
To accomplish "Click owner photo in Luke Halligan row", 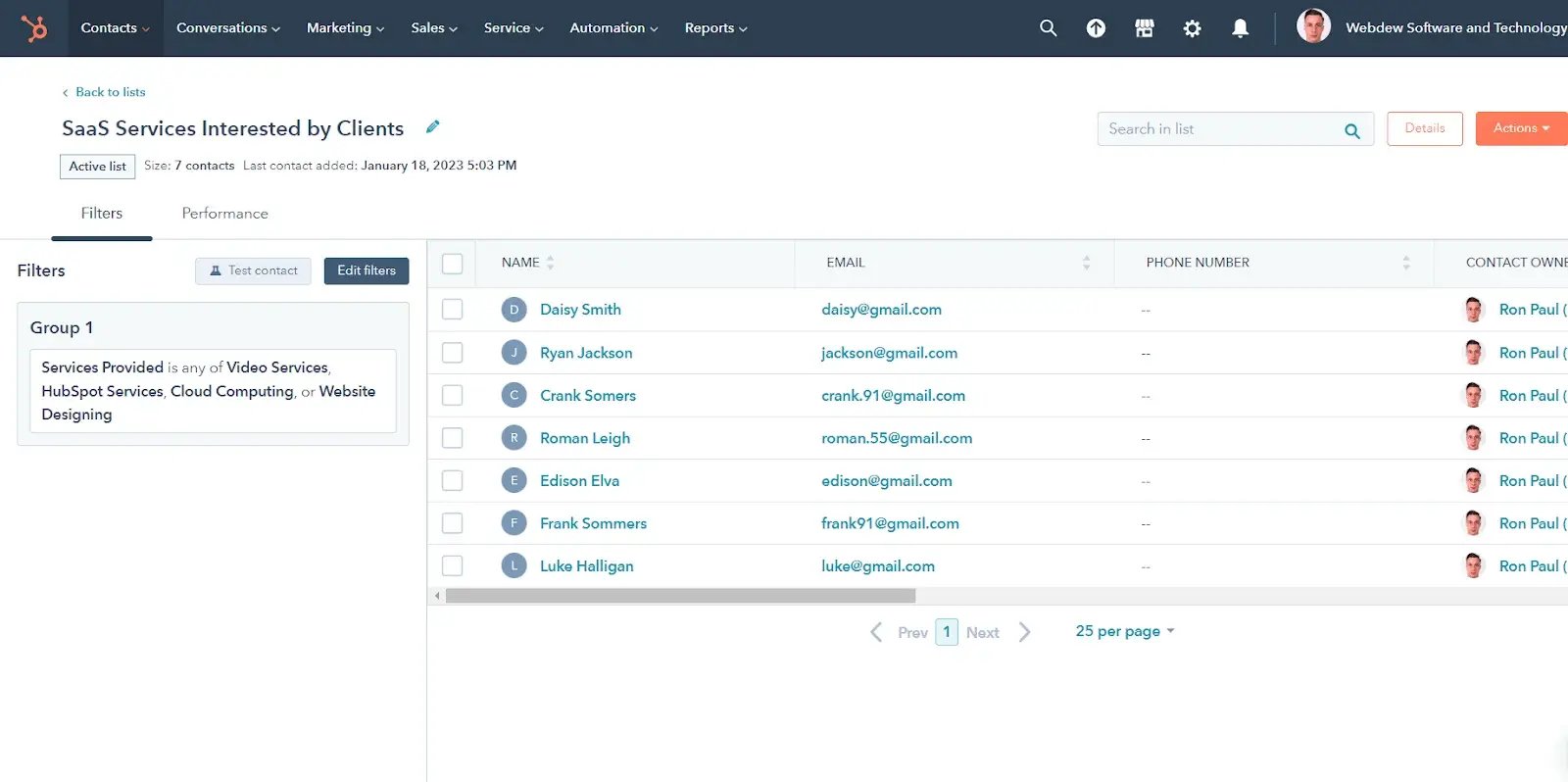I will point(1474,565).
